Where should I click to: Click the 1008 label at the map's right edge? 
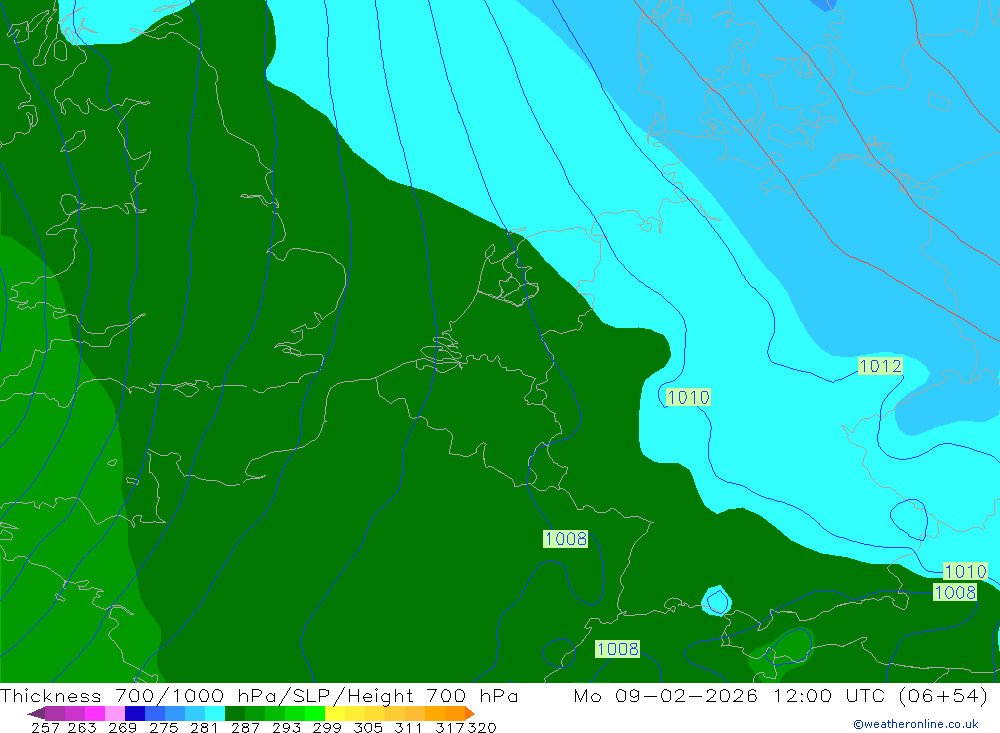pos(955,592)
